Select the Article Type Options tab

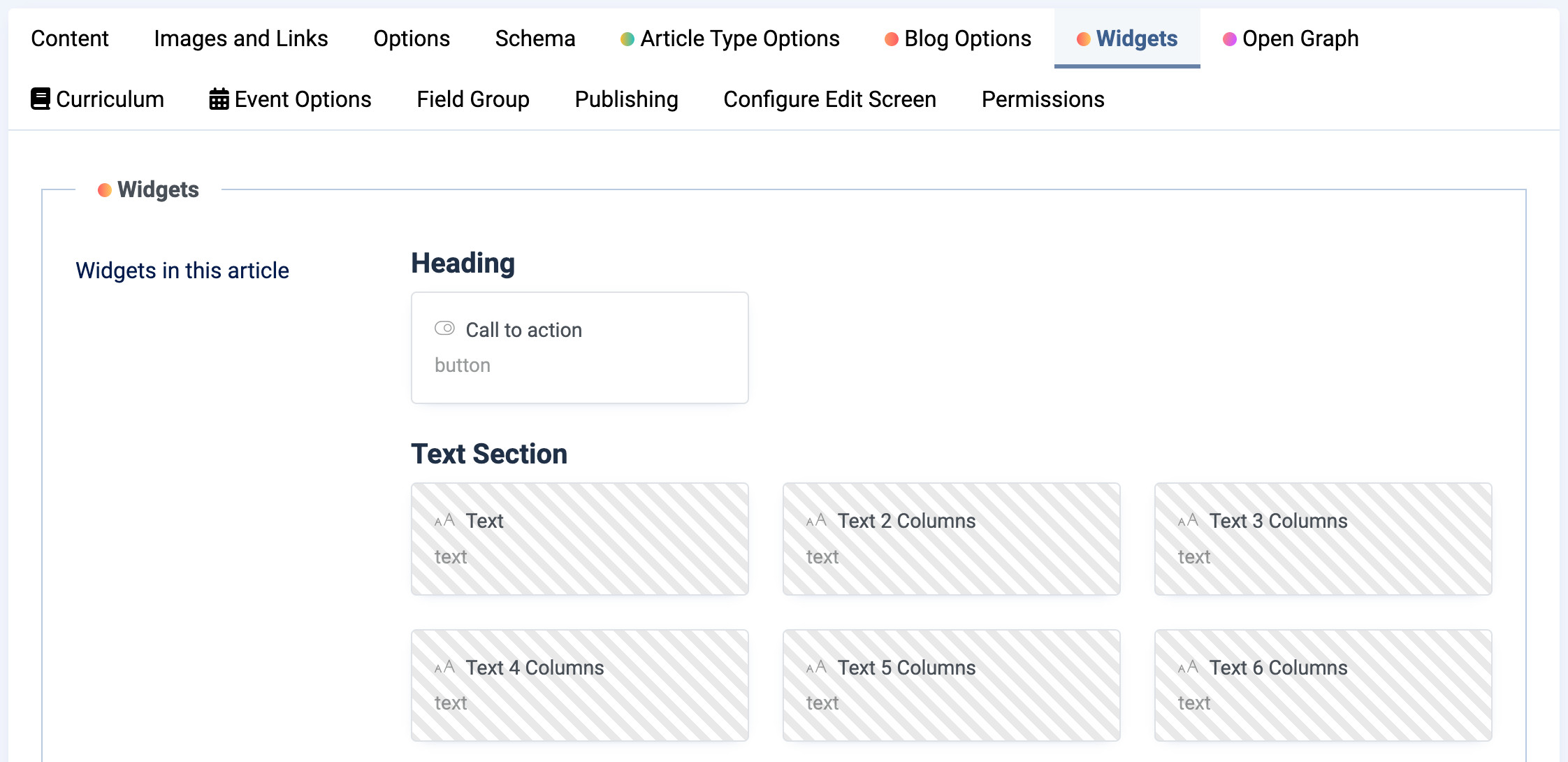coord(730,38)
